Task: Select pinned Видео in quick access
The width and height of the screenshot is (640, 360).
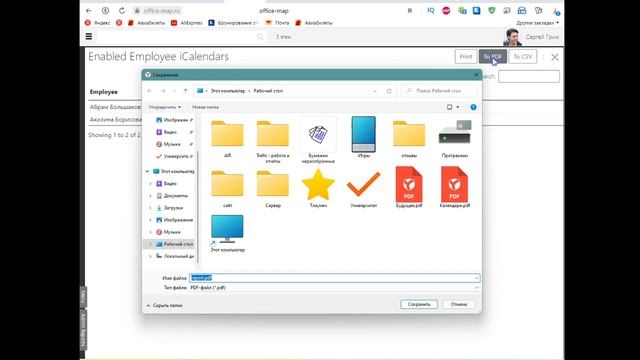Action: (x=167, y=132)
